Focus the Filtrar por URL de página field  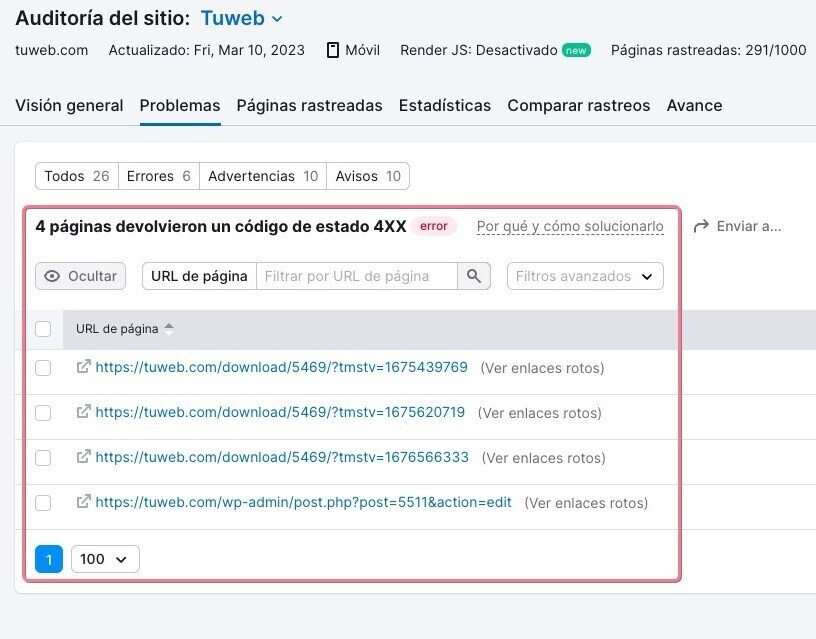[357, 276]
